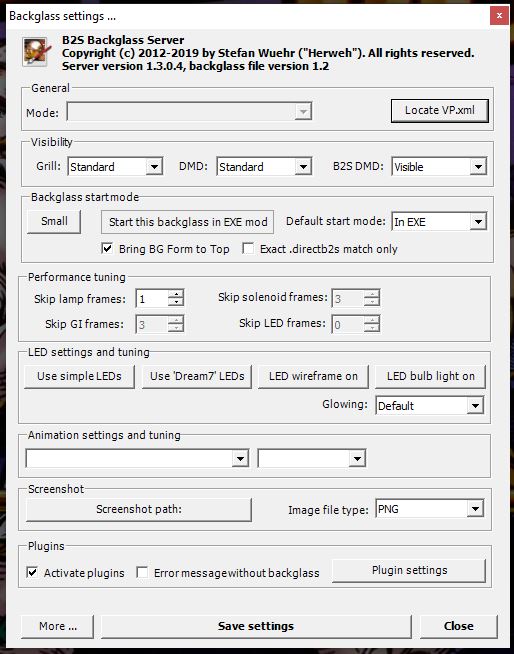Toggle LED wireframe on button
This screenshot has height=654, width=514.
(313, 376)
